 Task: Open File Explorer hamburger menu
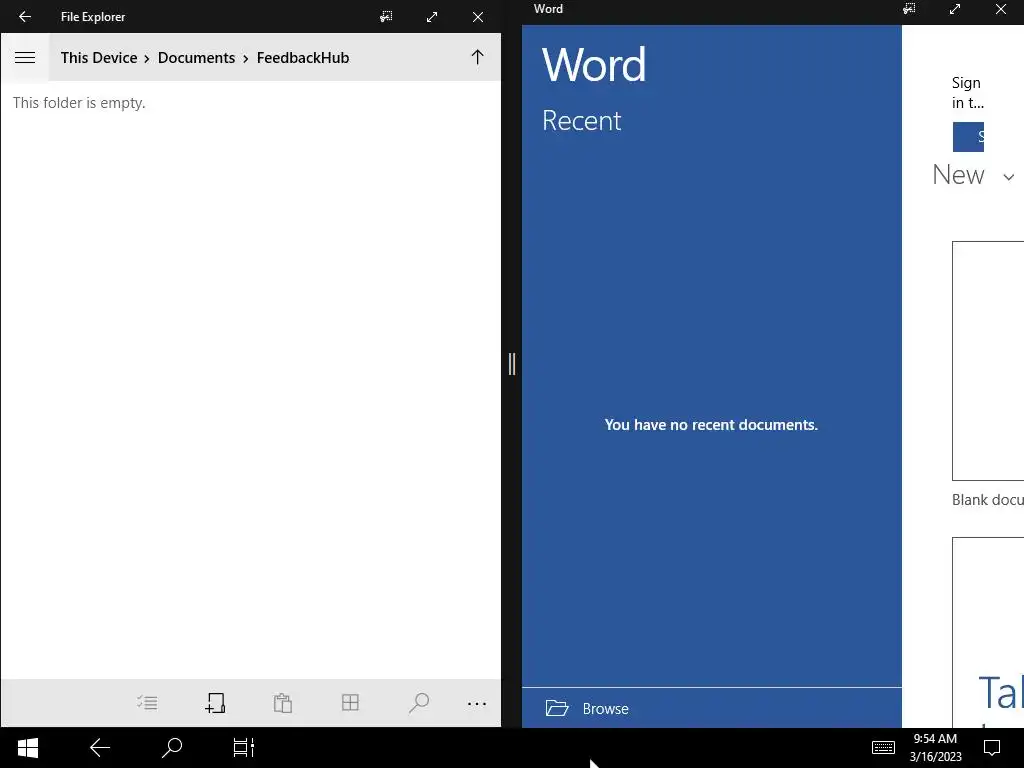(25, 57)
